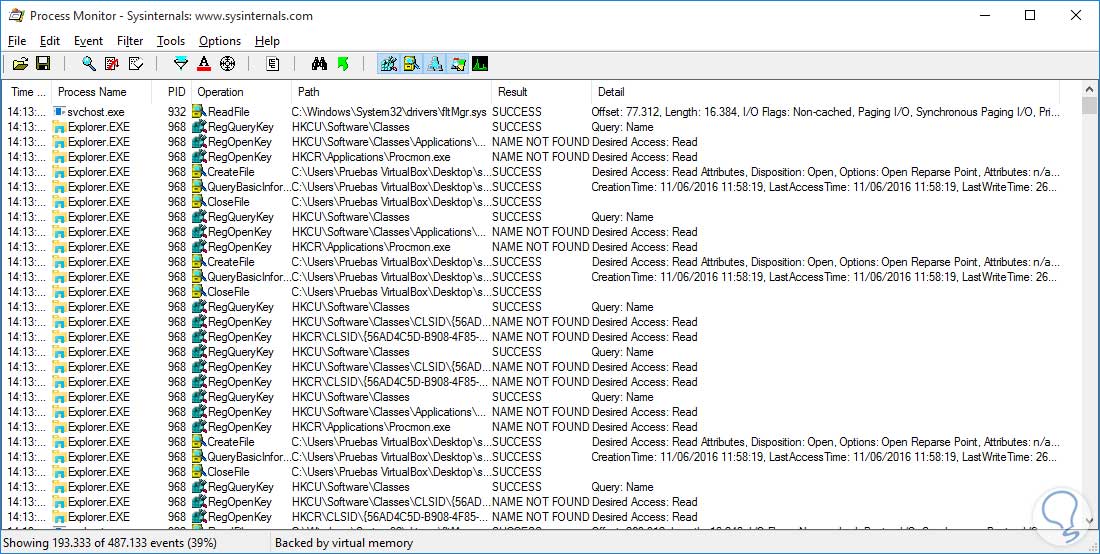1100x554 pixels.
Task: Click the vertical scrollbar up arrow
Action: (x=1089, y=89)
